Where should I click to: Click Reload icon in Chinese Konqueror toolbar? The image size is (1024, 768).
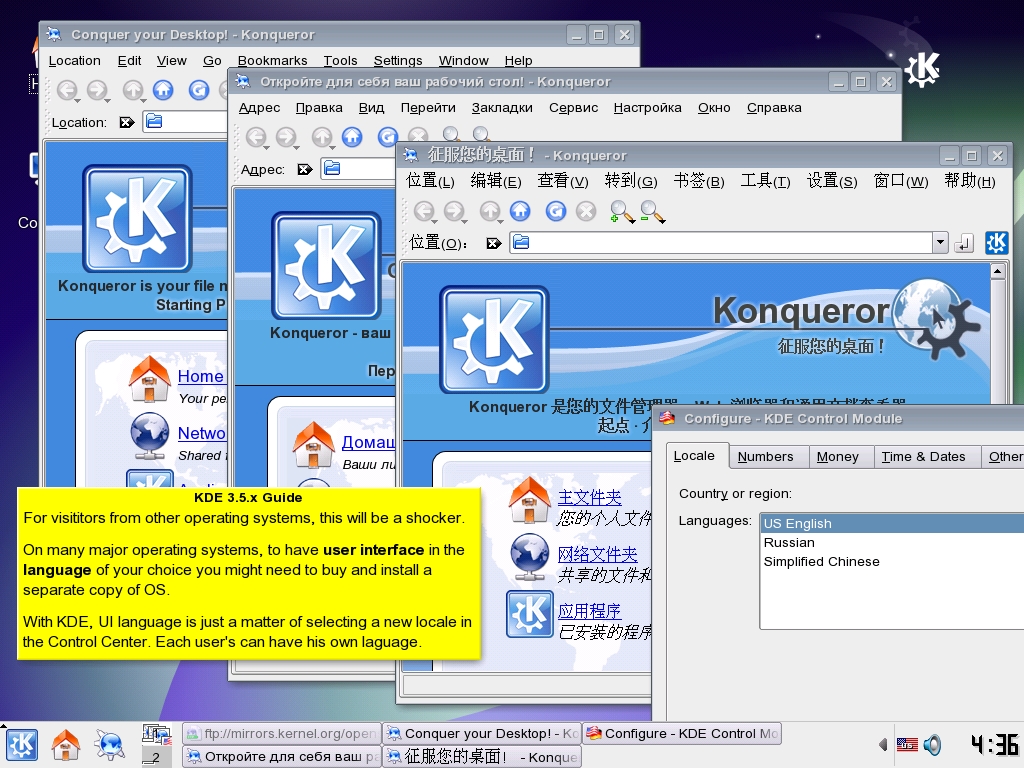coord(556,211)
